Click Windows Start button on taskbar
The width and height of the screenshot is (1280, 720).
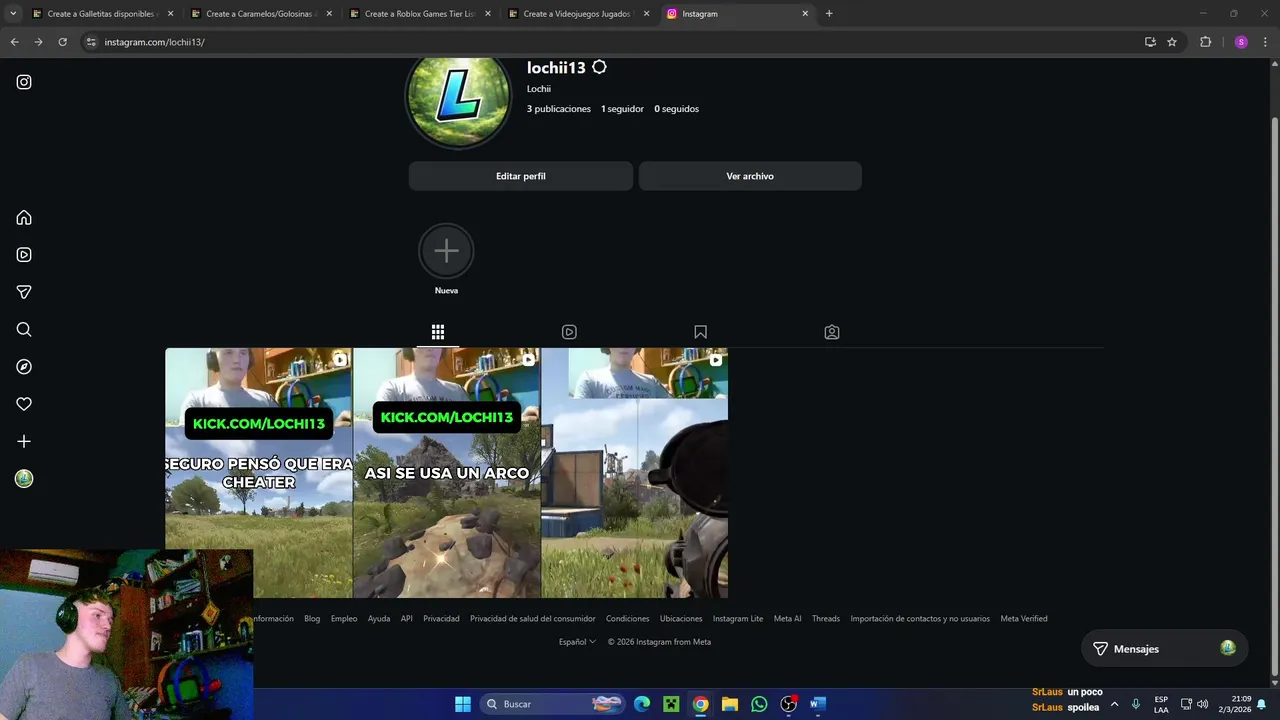pos(463,704)
